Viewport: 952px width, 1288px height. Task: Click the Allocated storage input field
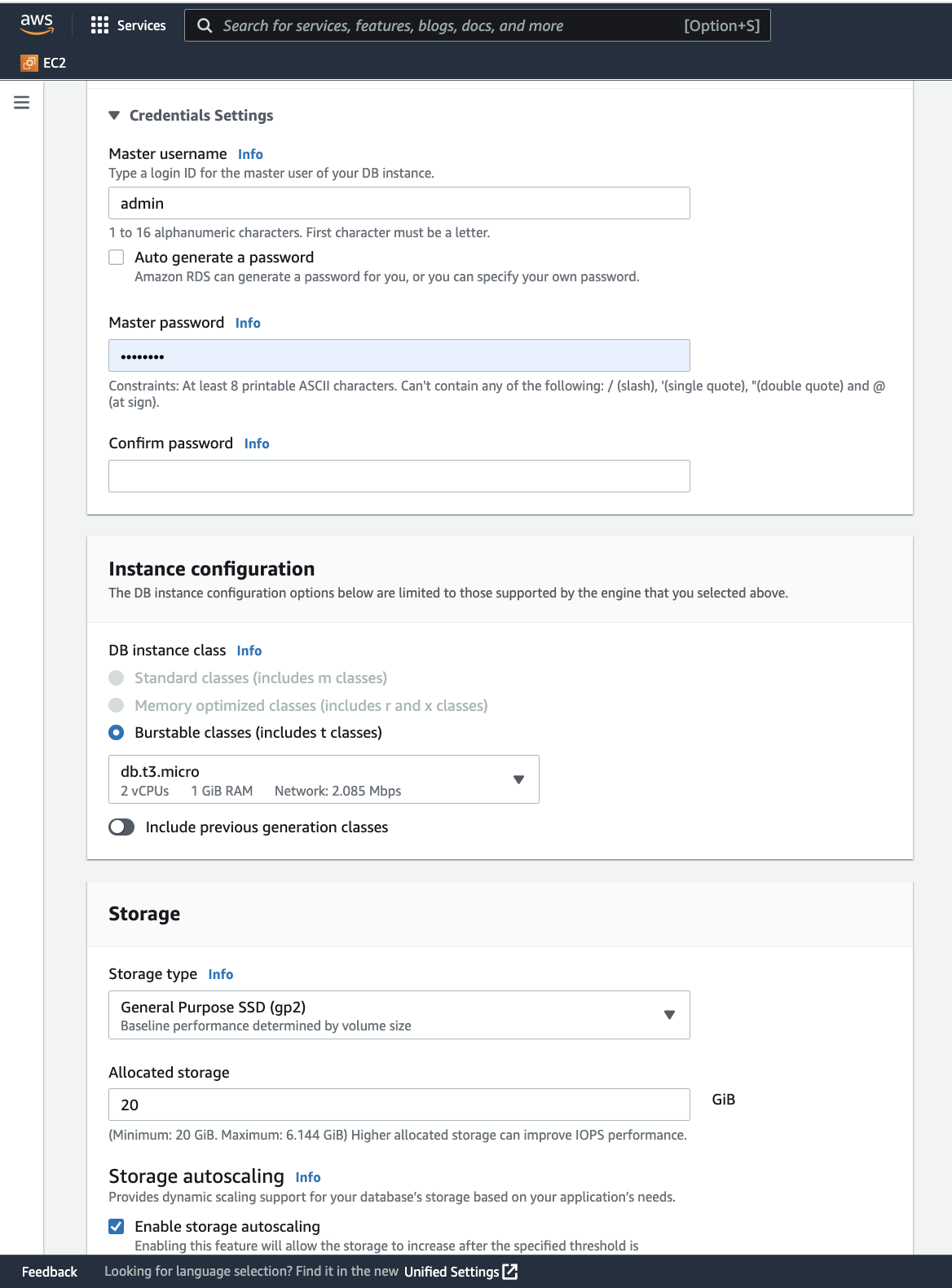coord(399,1105)
